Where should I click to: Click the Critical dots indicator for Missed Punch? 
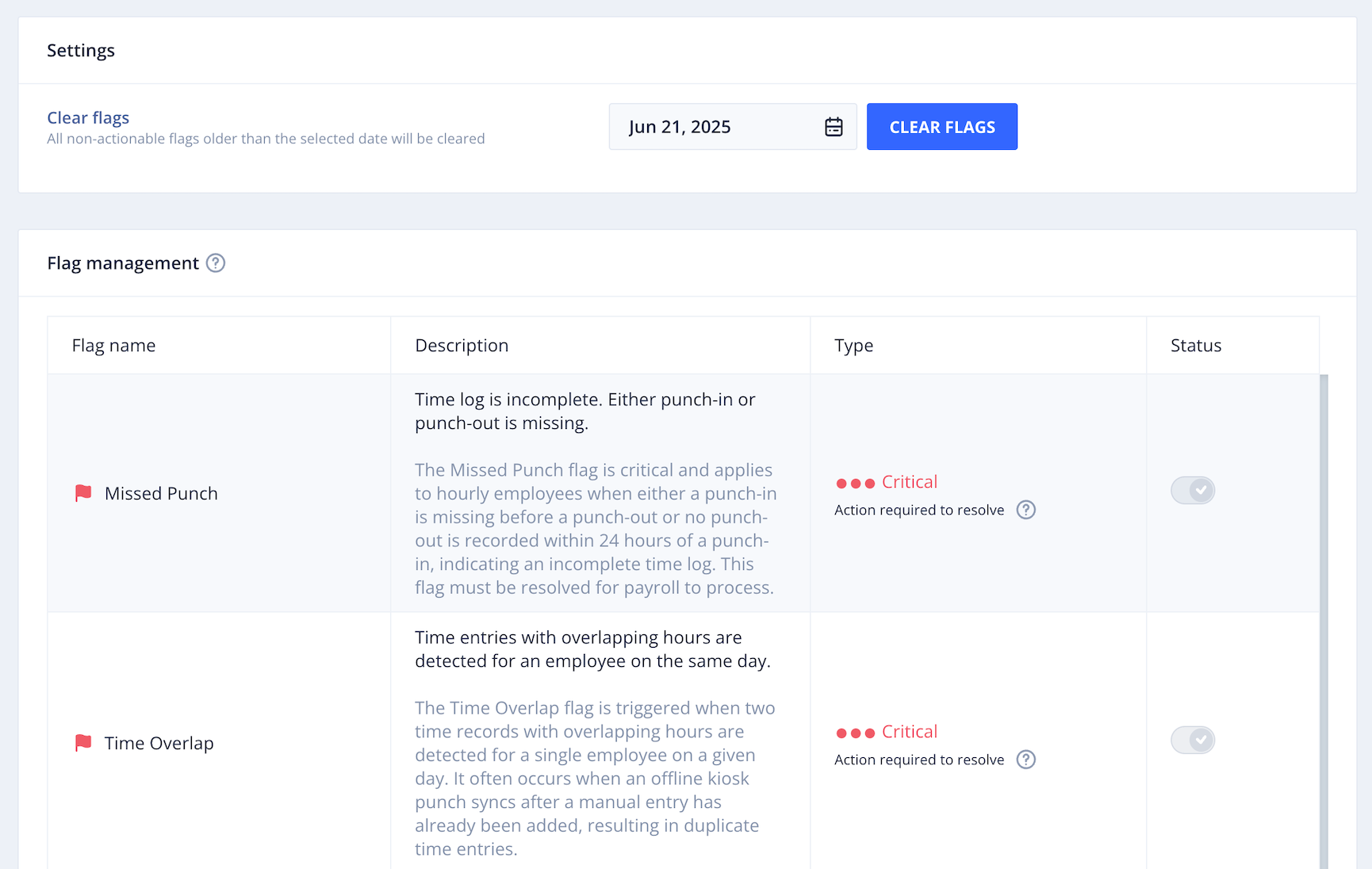click(x=856, y=483)
